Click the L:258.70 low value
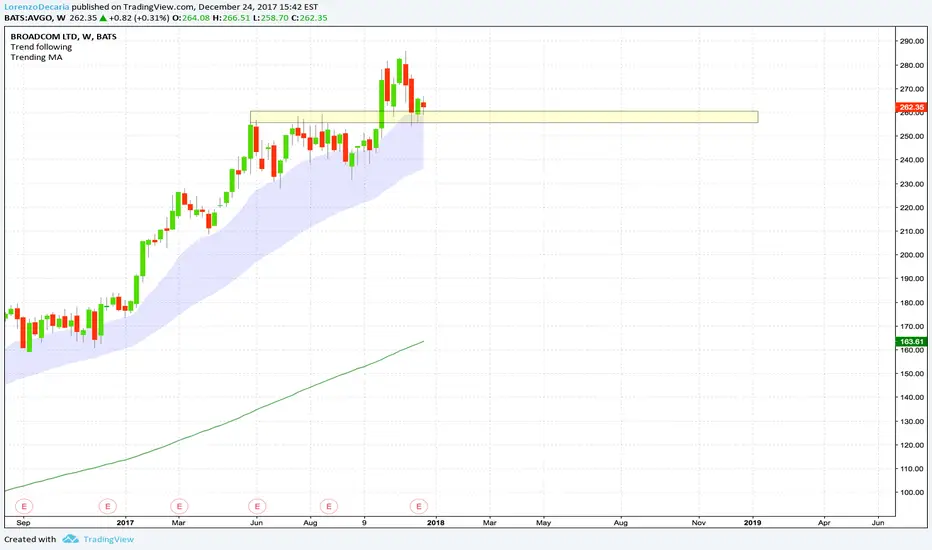The width and height of the screenshot is (932, 550). pyautogui.click(x=270, y=18)
